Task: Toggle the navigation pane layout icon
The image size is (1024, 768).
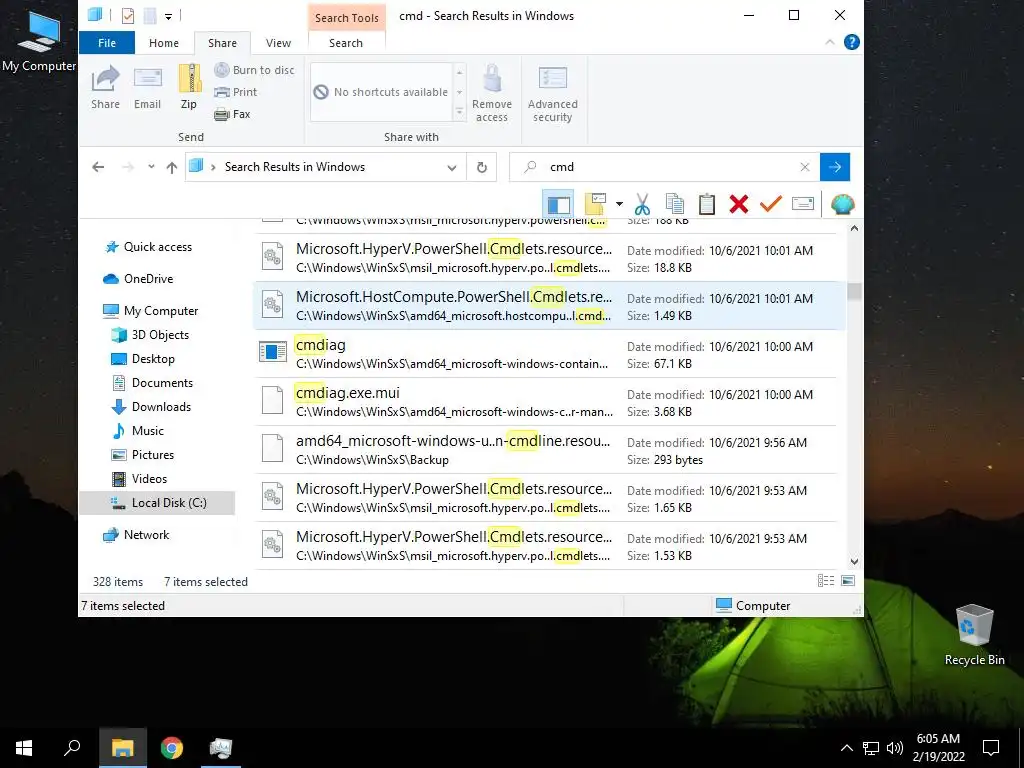Action: point(558,204)
